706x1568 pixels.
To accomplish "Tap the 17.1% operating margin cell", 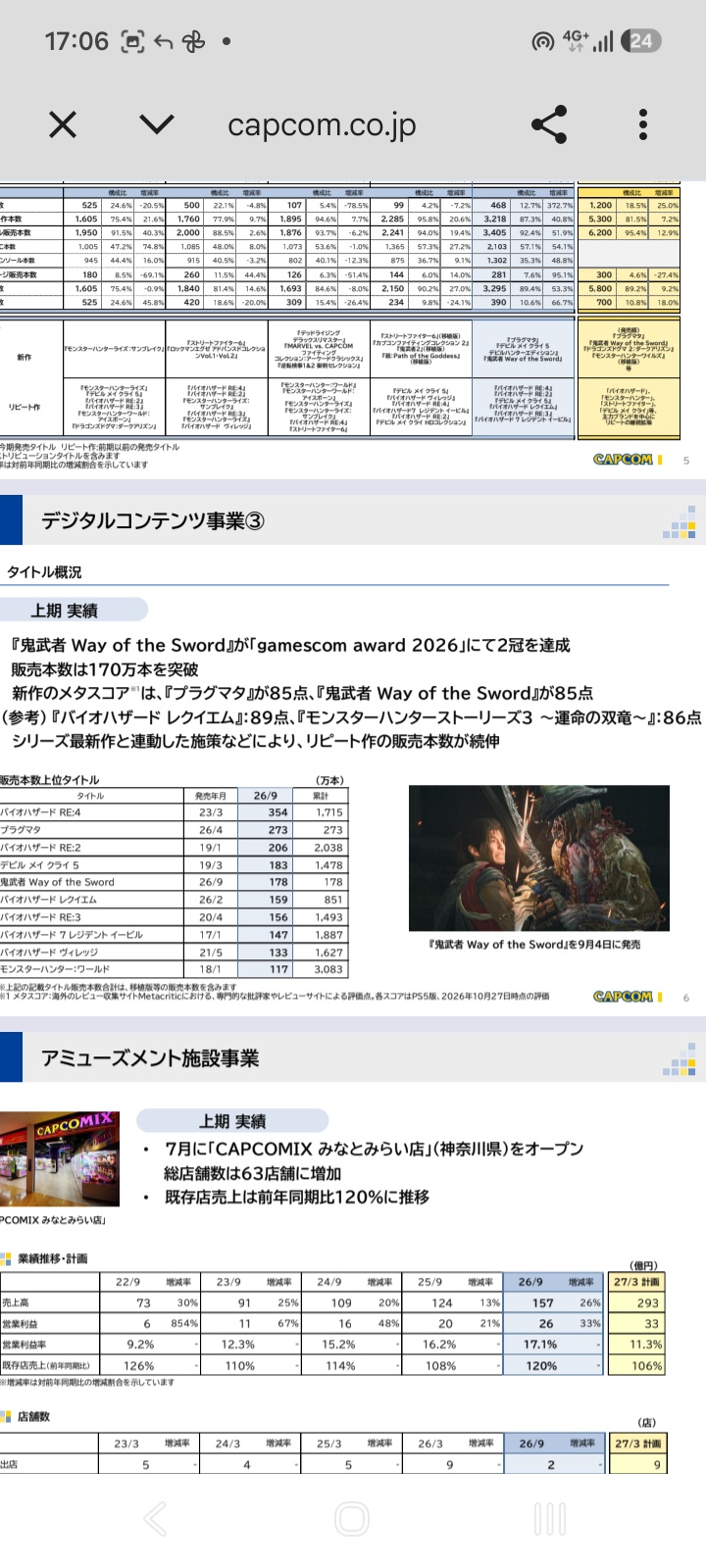I will [540, 1345].
